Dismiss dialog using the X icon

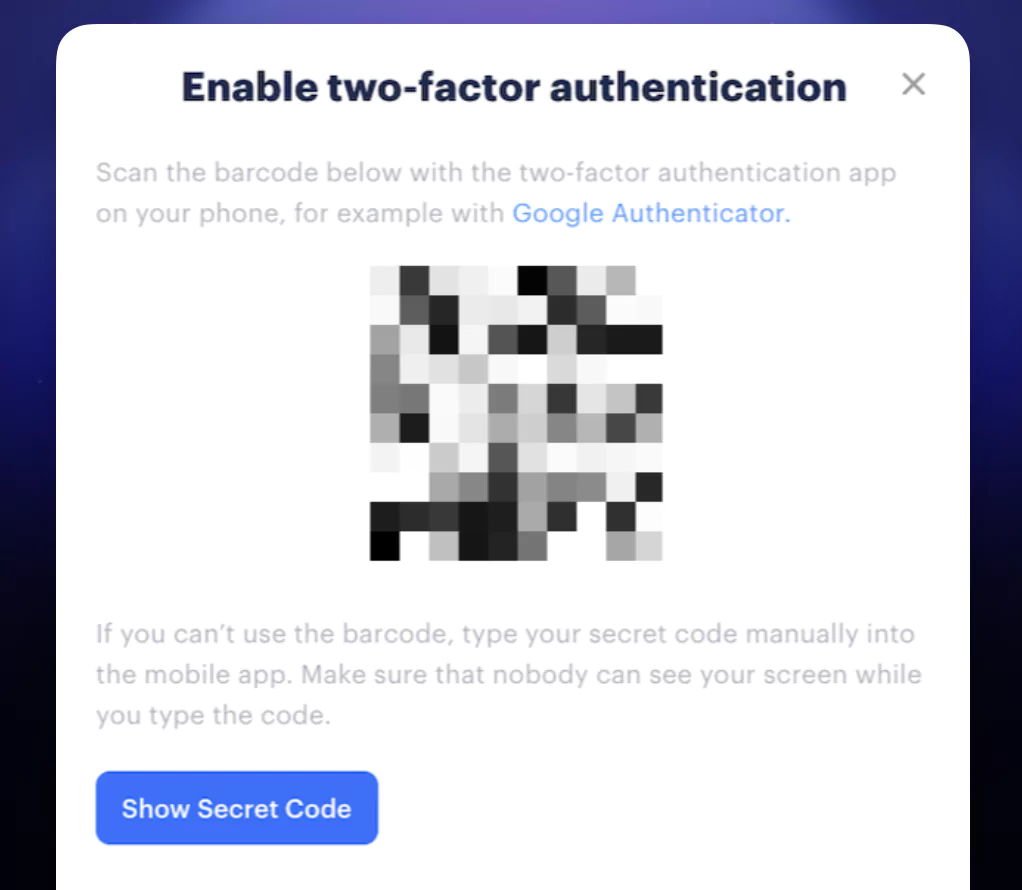point(913,84)
